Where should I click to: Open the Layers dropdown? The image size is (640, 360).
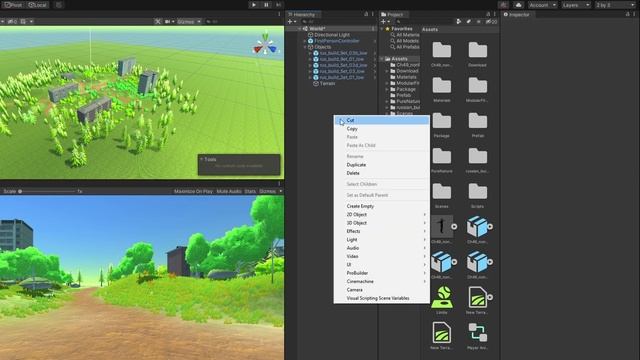(576, 5)
